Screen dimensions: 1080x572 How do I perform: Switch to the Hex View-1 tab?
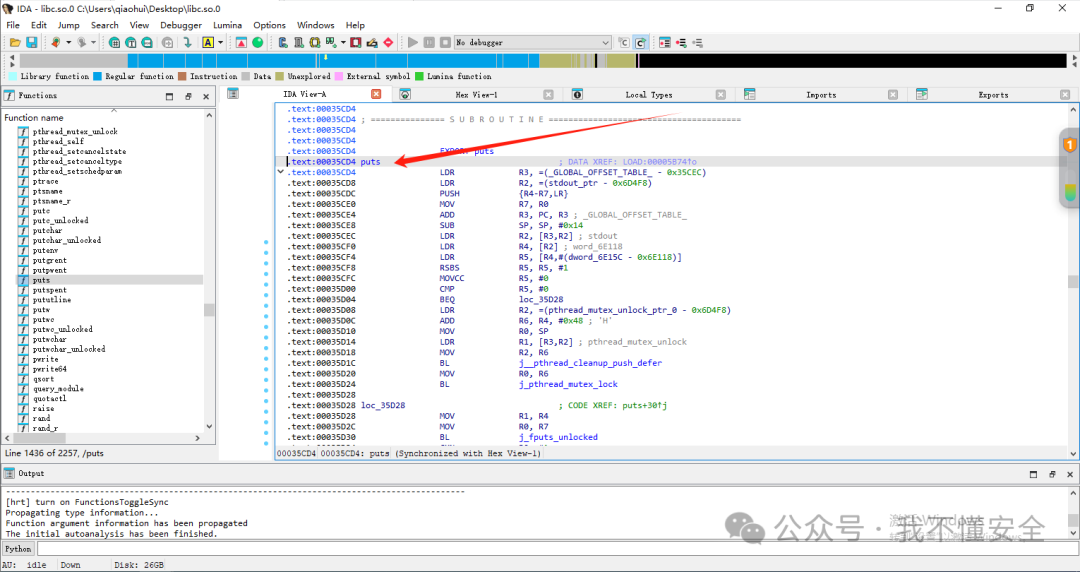[x=476, y=94]
